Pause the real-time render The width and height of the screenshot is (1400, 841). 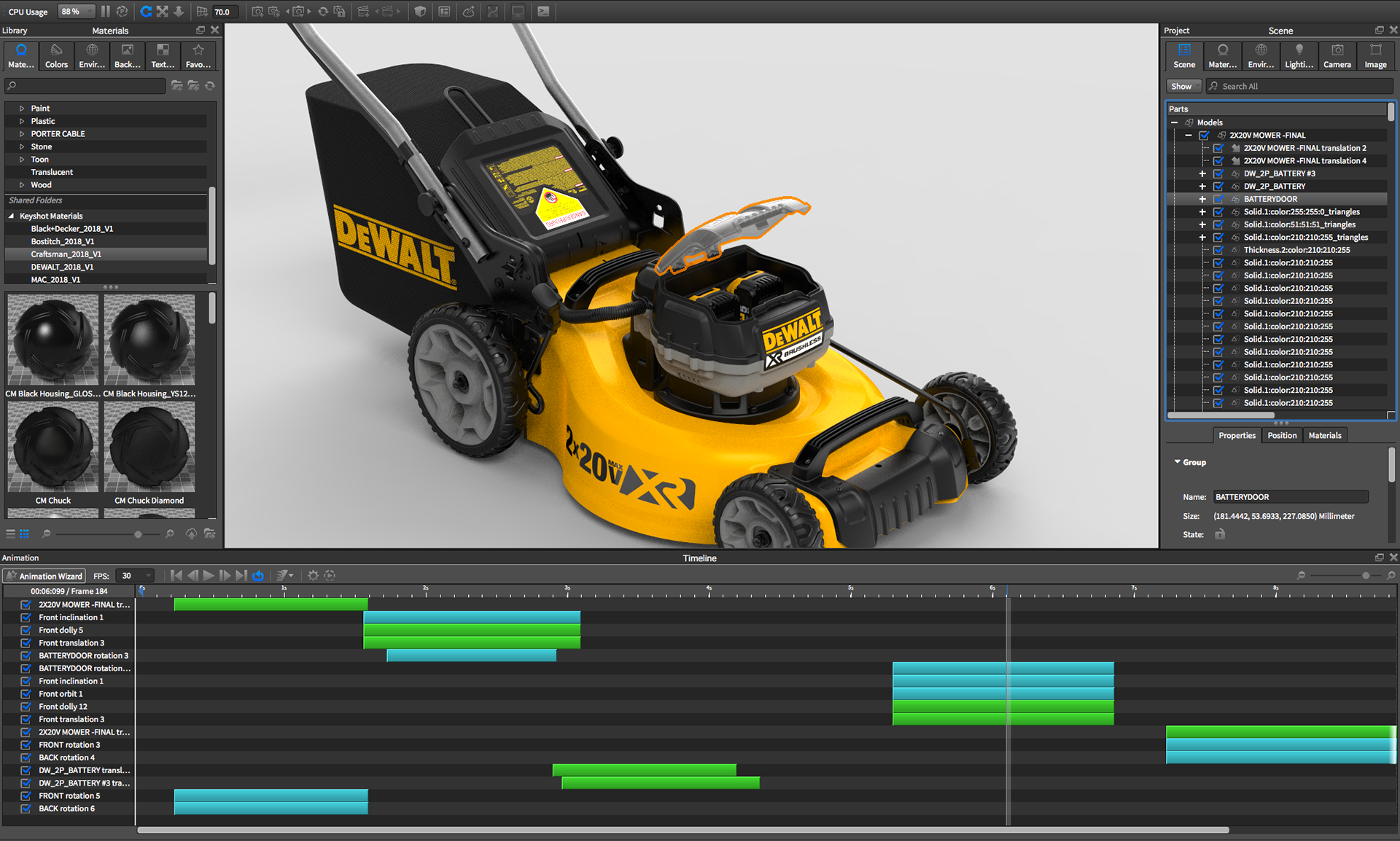106,12
